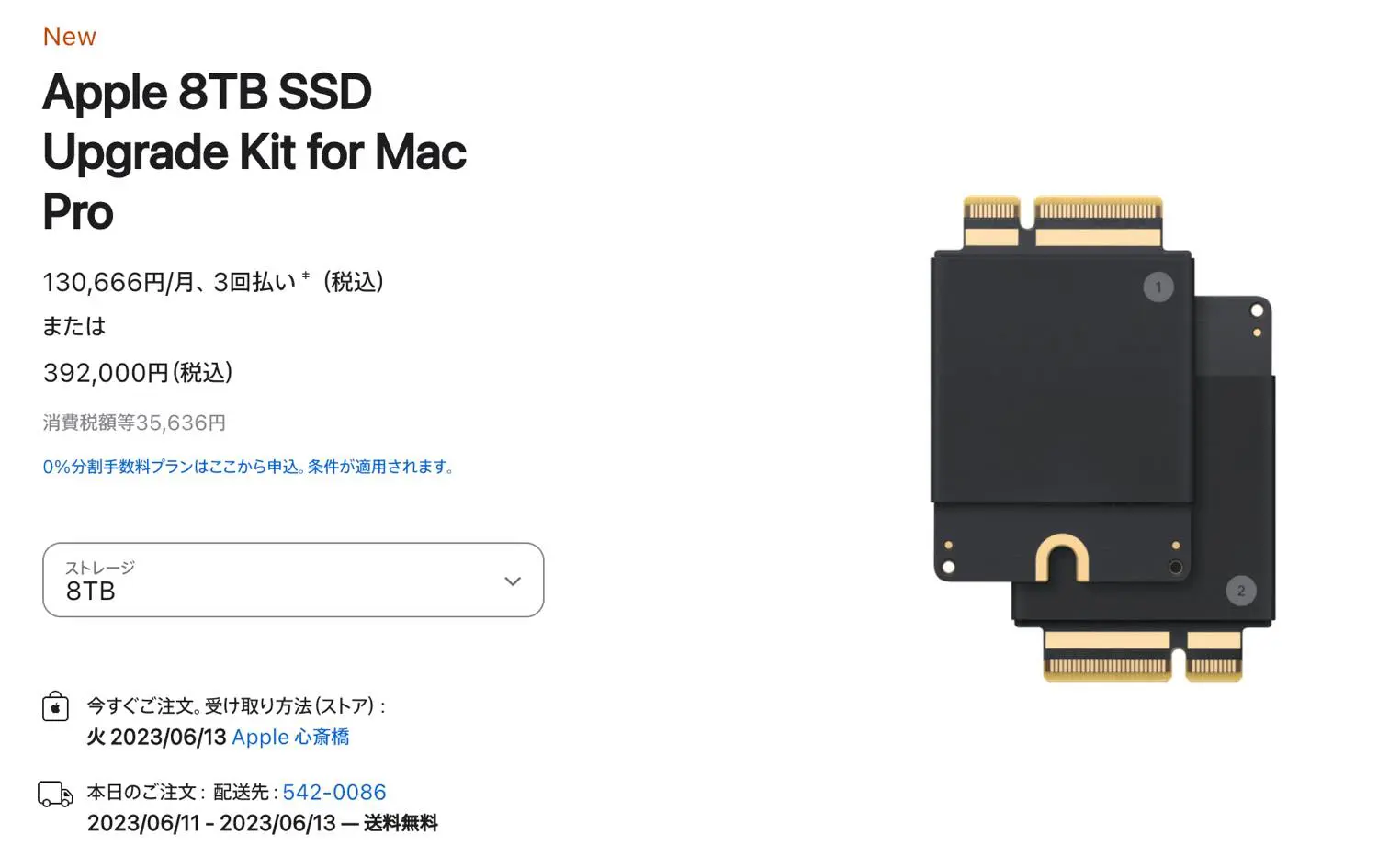Click the number 2 badge on SSD module
1378x868 pixels.
(x=1241, y=591)
